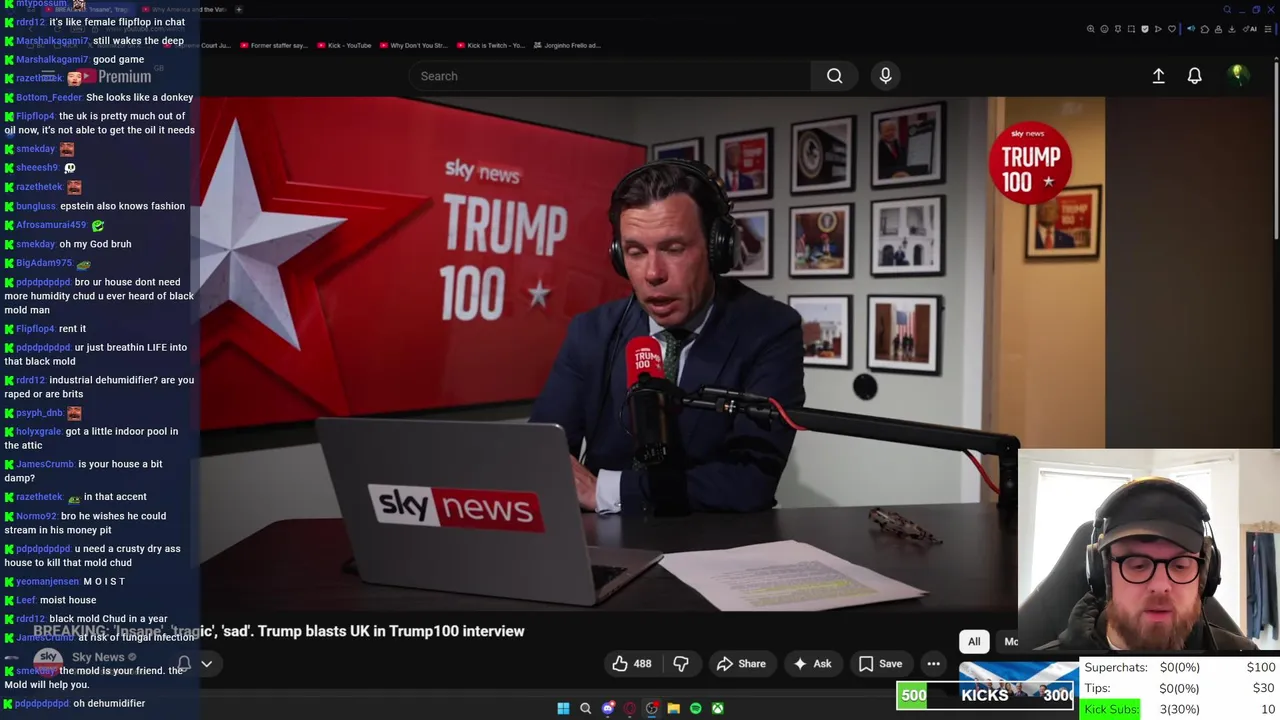Click inside the YouTube Search field

pos(610,76)
